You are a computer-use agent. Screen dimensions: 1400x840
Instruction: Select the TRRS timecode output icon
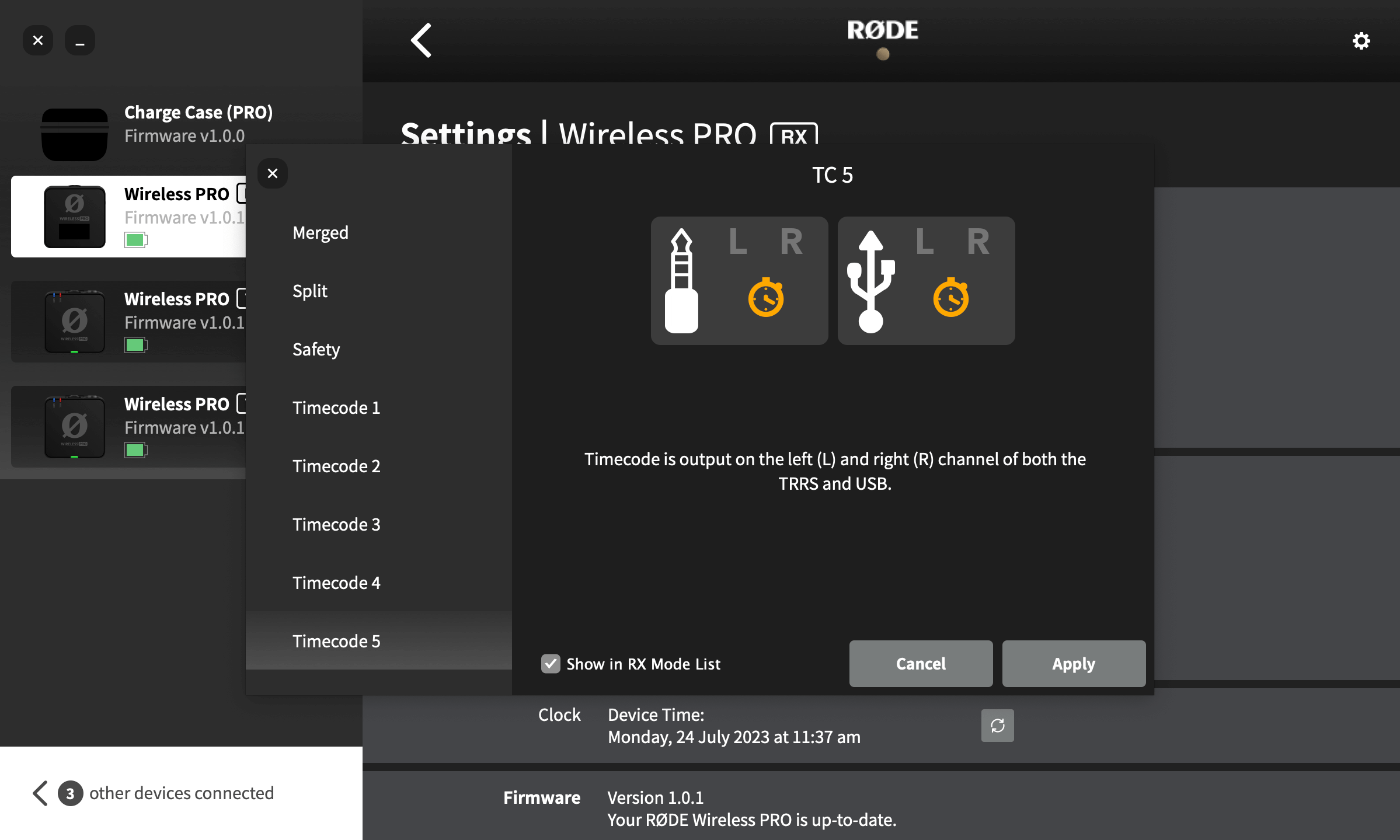point(739,280)
